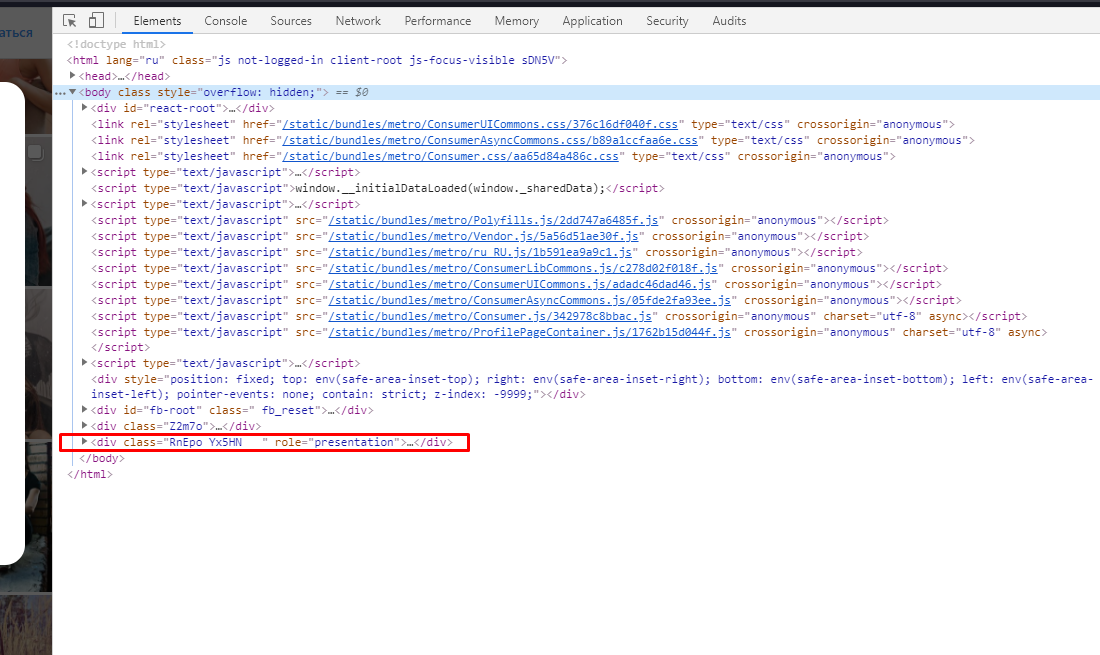Click the closing </script> row after ProfilePageContainer
This screenshot has width=1100, height=655.
120,347
